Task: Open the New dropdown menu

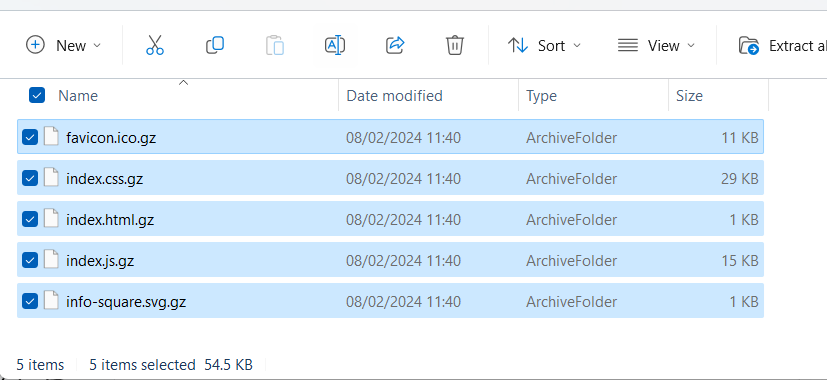Action: click(63, 45)
